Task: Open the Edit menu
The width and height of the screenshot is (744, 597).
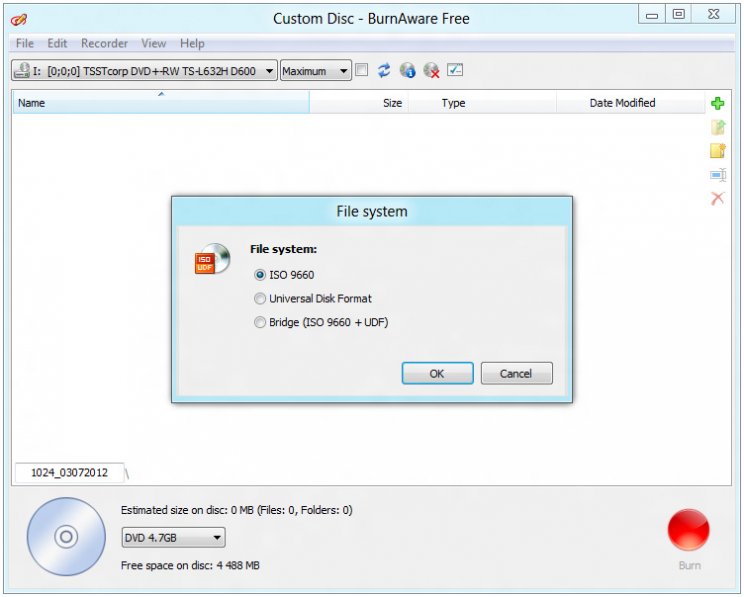Action: tap(57, 43)
